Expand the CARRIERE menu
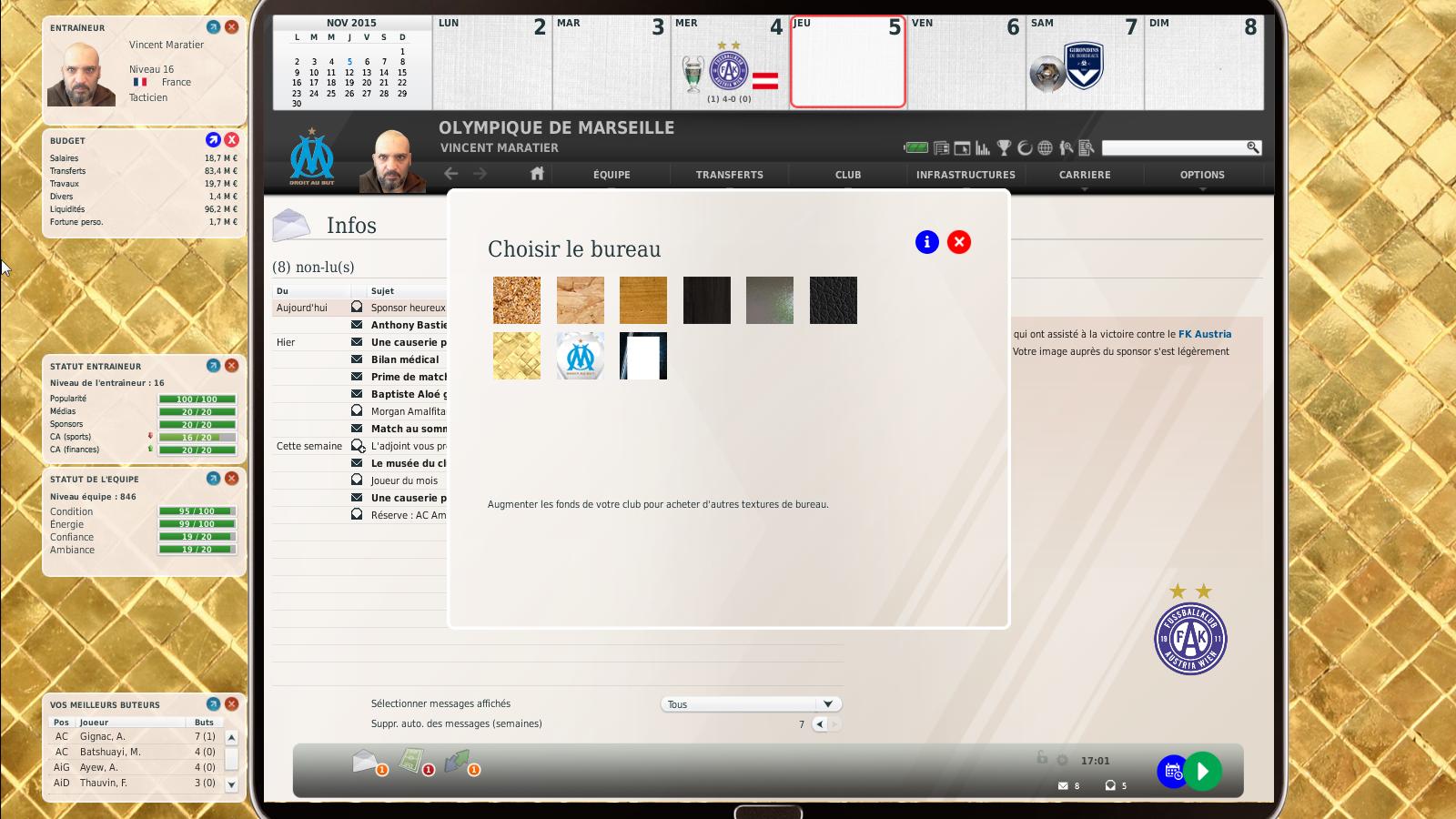Viewport: 1456px width, 819px height. click(x=1085, y=175)
